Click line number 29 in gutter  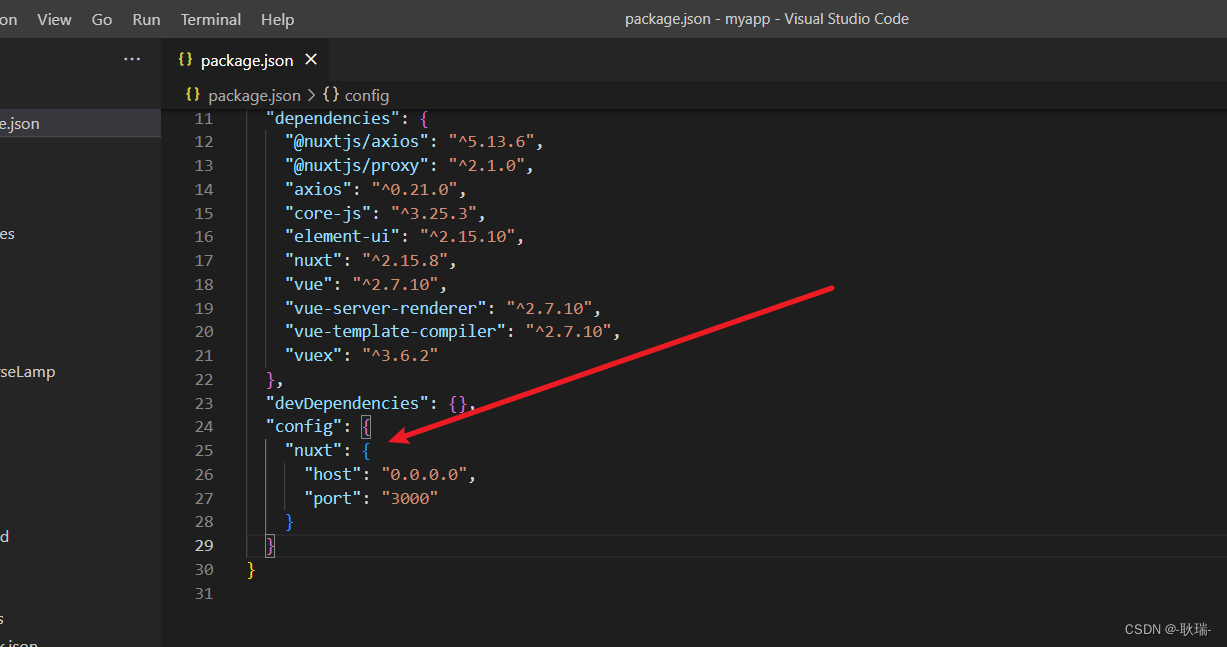(x=203, y=545)
